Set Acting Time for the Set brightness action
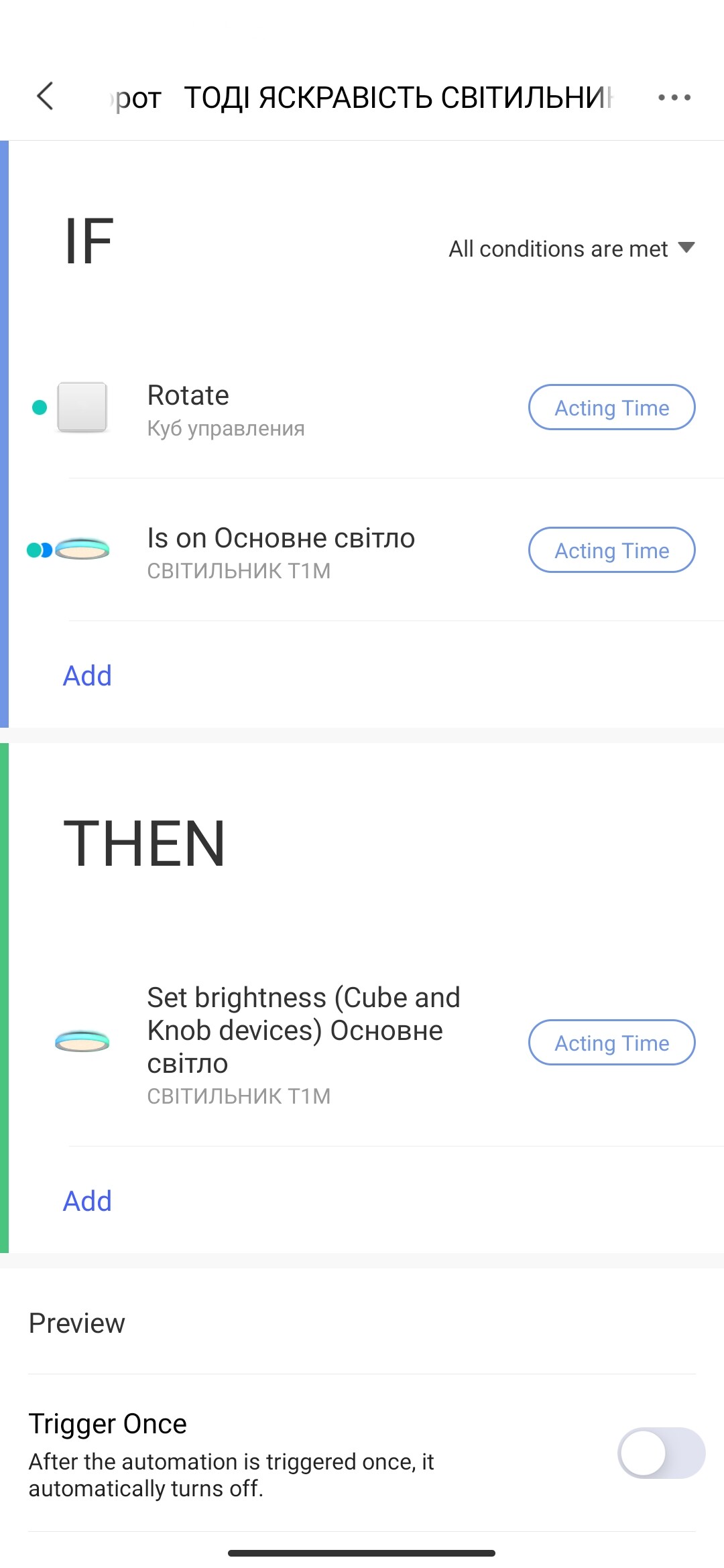 point(611,1043)
